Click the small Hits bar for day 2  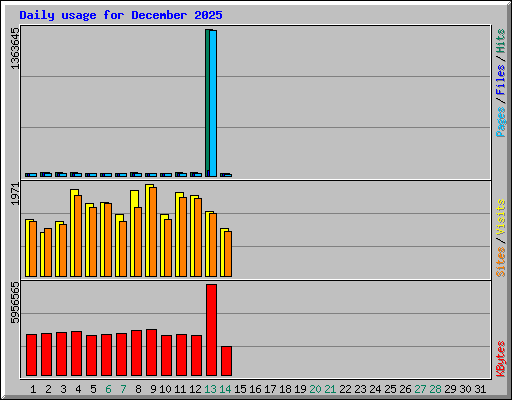point(42,174)
